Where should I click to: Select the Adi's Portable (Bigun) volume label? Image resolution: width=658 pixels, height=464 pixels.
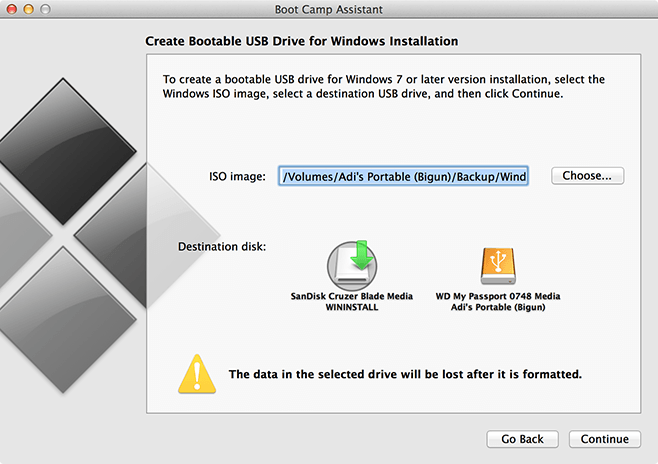(498, 307)
